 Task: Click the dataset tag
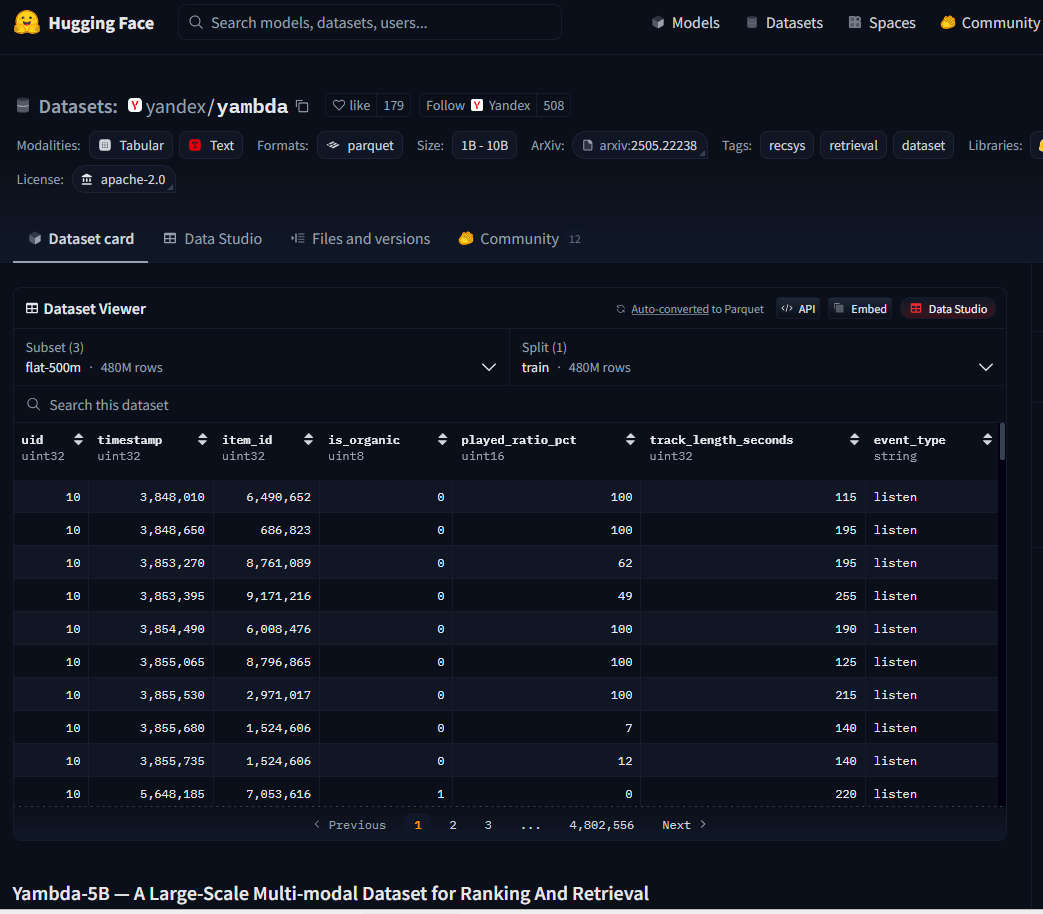[x=923, y=146]
